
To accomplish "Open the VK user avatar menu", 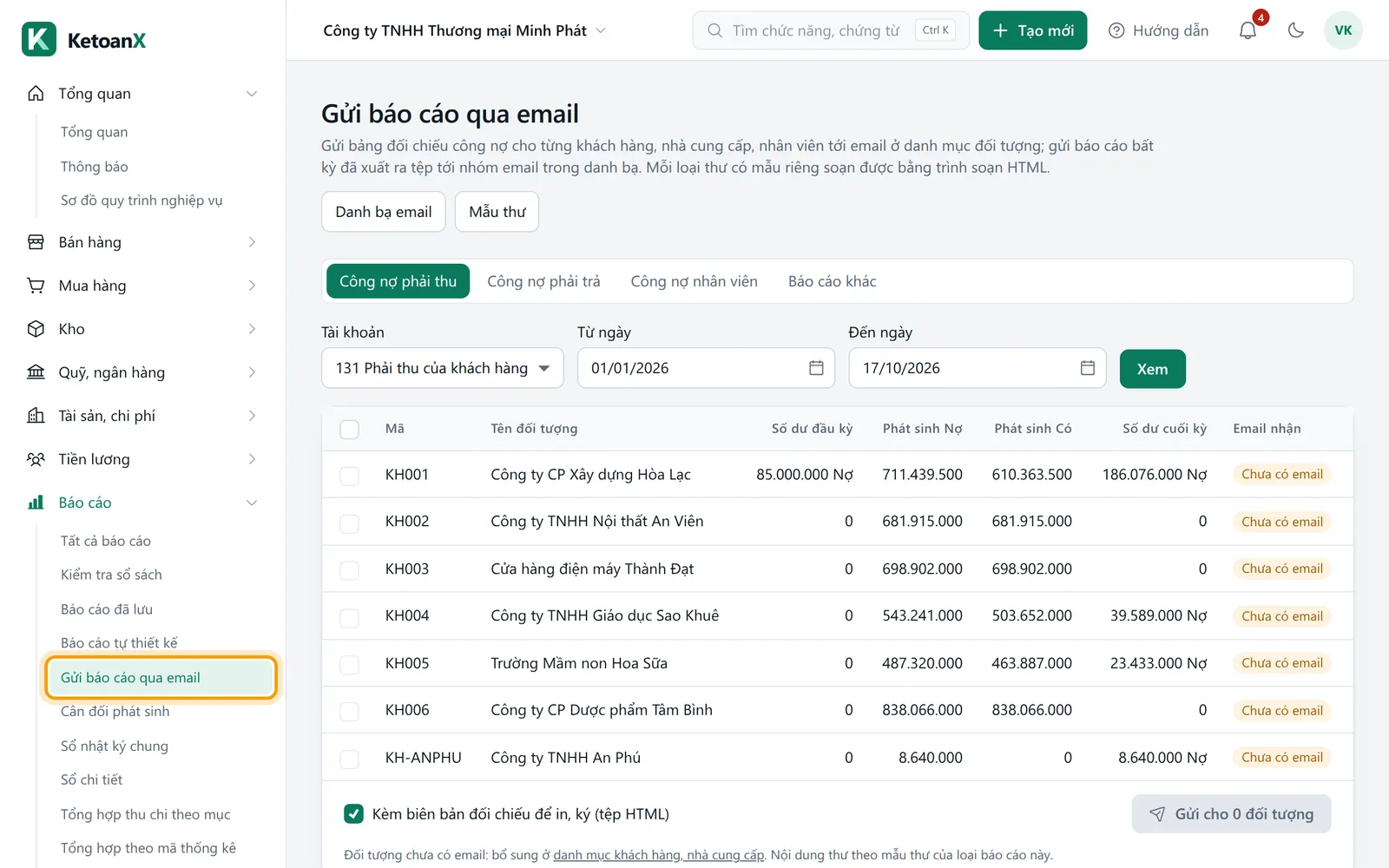I will coord(1343,30).
